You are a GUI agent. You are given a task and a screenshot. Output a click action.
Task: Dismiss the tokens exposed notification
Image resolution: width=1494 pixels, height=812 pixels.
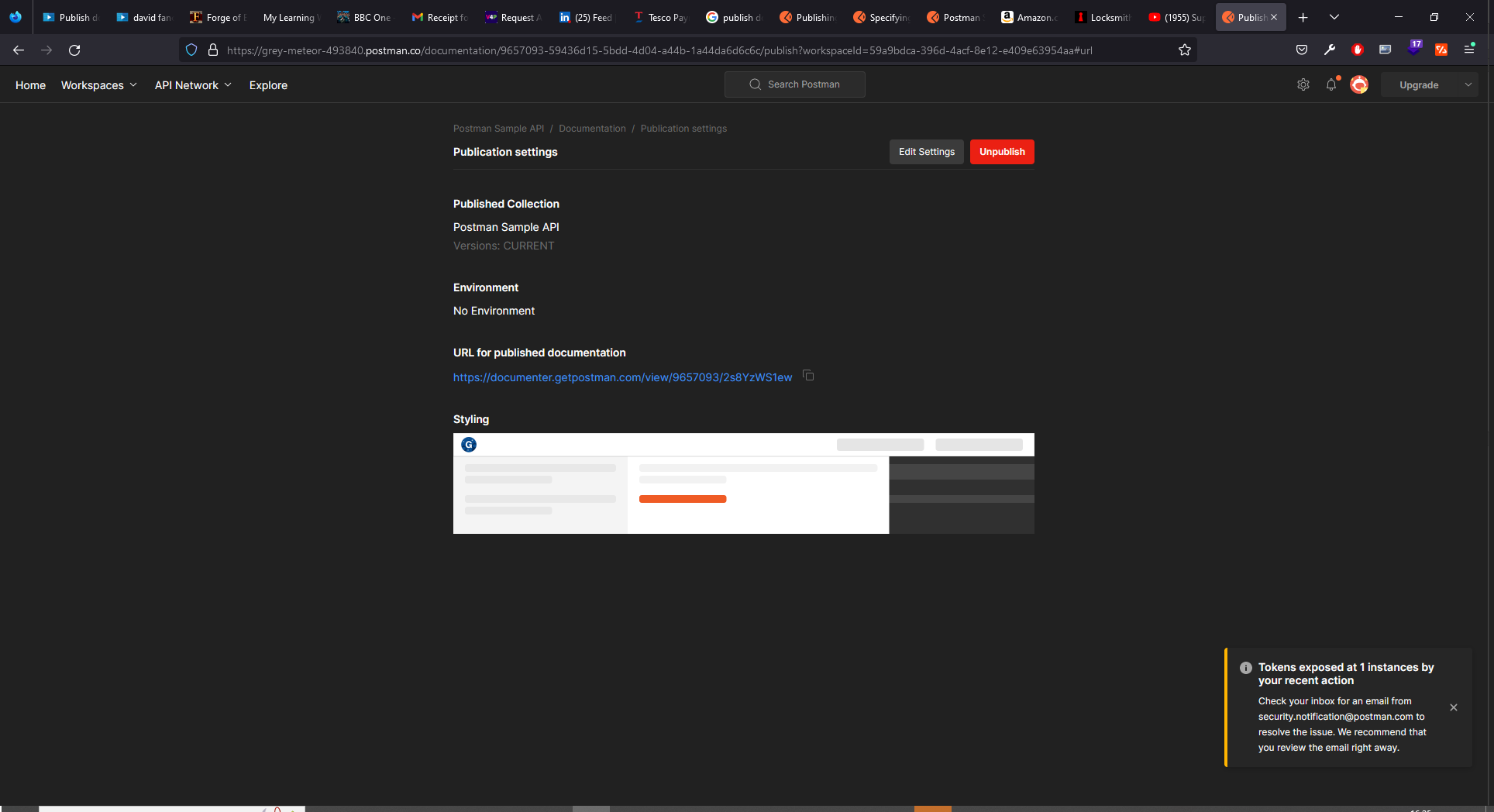(x=1454, y=707)
